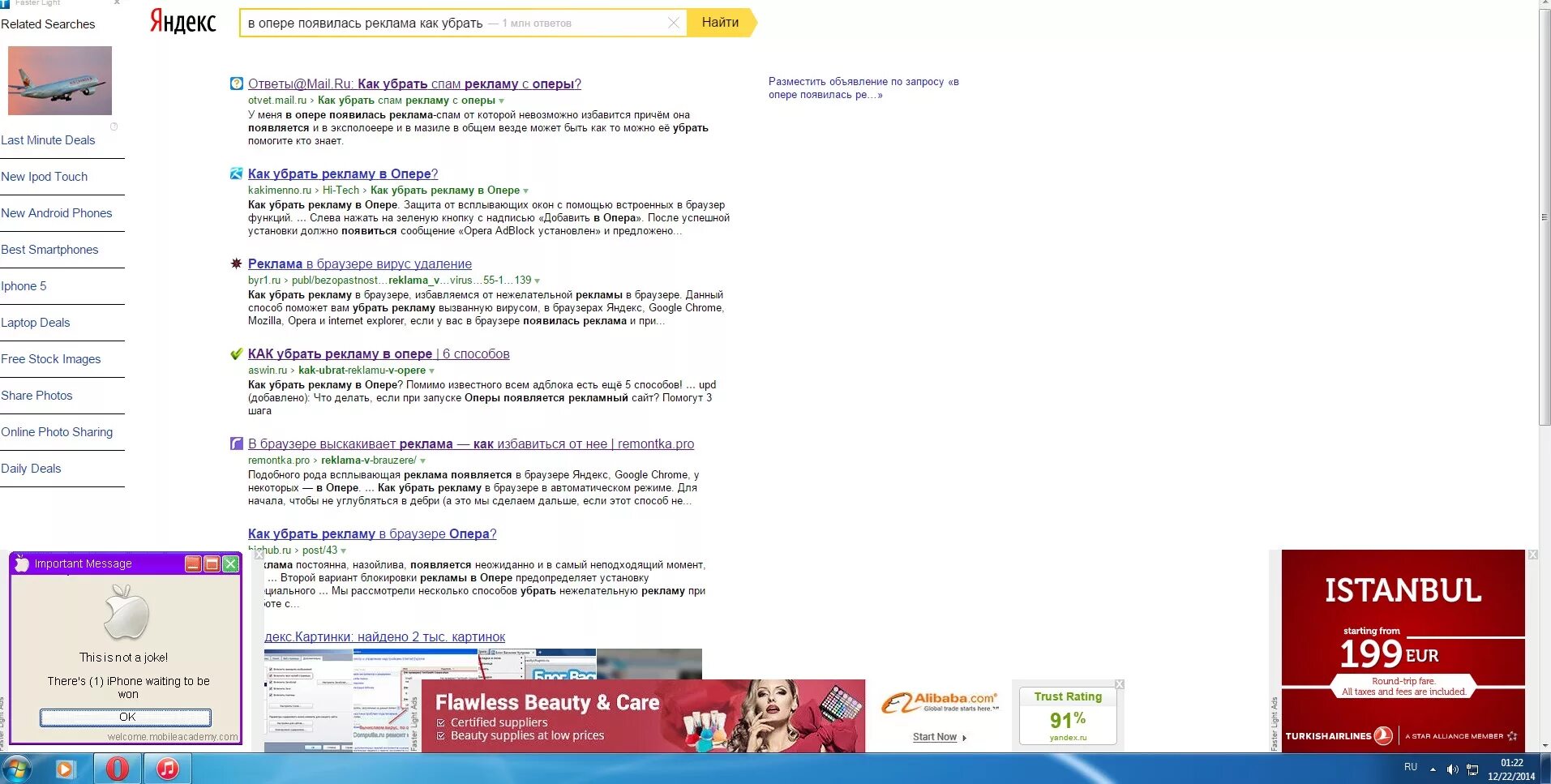Screen dimensions: 1551x784
Task: Close the Important Message popup
Action: click(230, 563)
